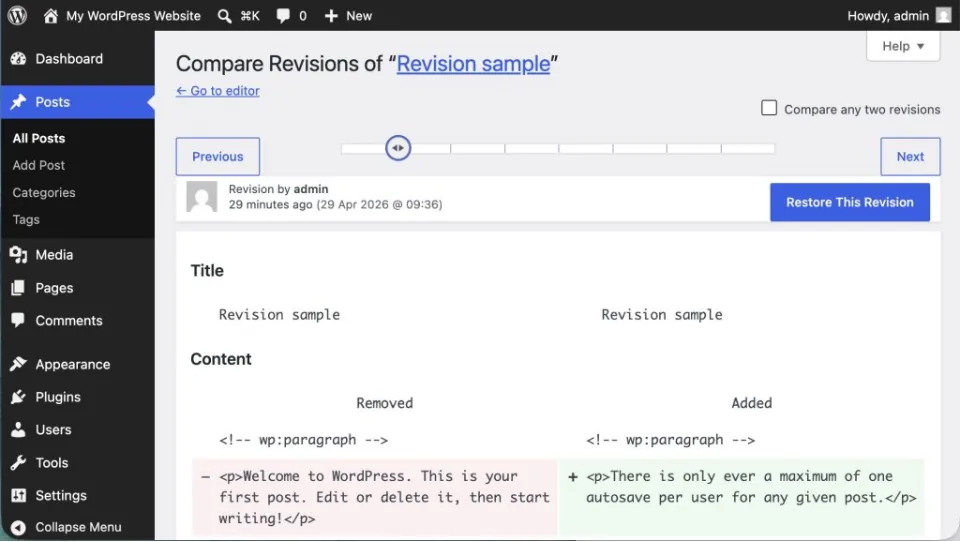Click the Collapse Menu arrow icon

(18, 527)
